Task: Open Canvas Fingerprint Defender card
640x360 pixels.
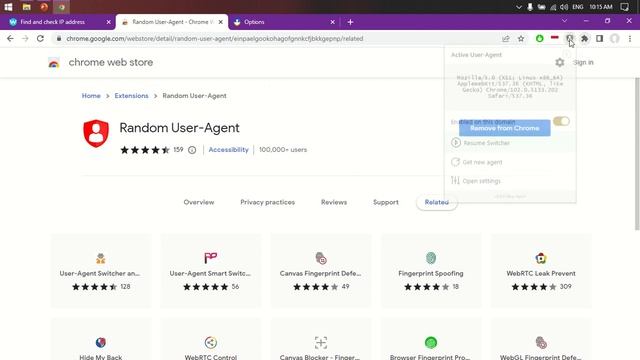Action: [x=321, y=271]
